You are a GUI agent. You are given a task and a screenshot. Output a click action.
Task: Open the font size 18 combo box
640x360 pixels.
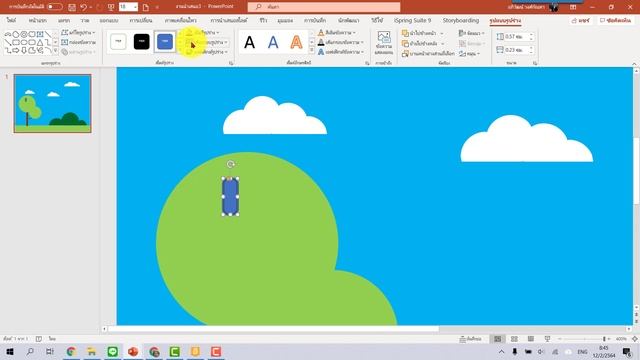128,7
